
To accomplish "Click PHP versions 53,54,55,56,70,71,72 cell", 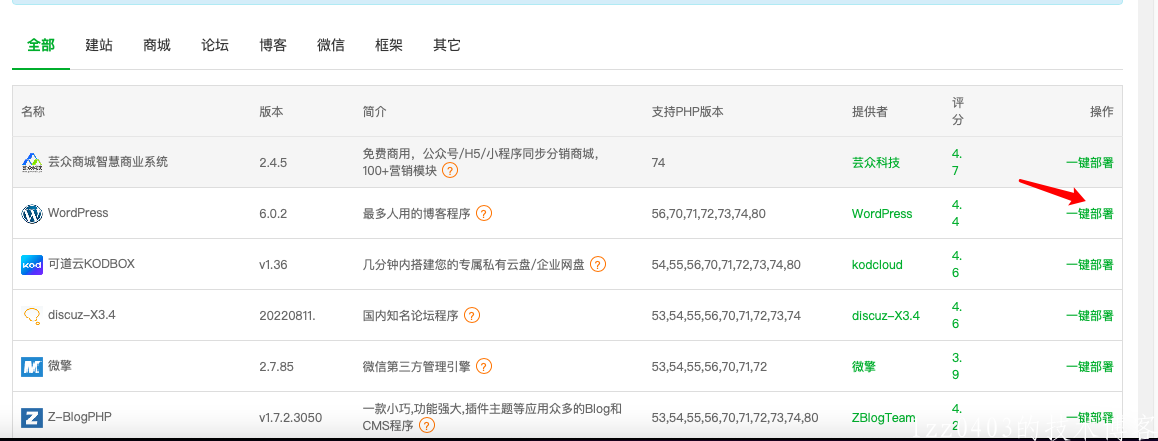I will (x=709, y=366).
